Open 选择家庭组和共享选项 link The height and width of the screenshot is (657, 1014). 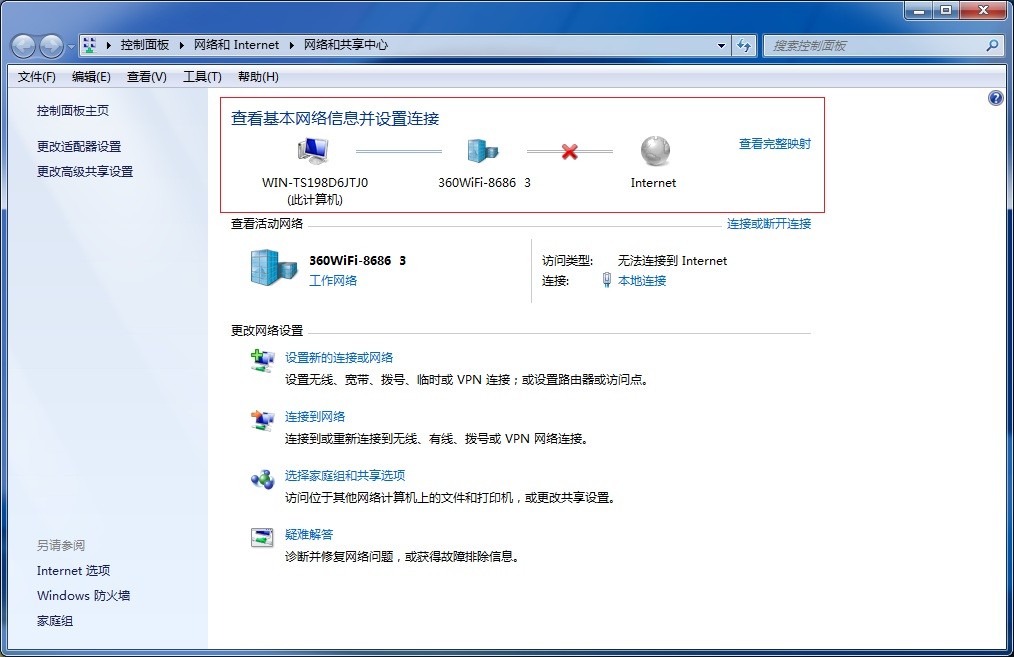click(345, 475)
